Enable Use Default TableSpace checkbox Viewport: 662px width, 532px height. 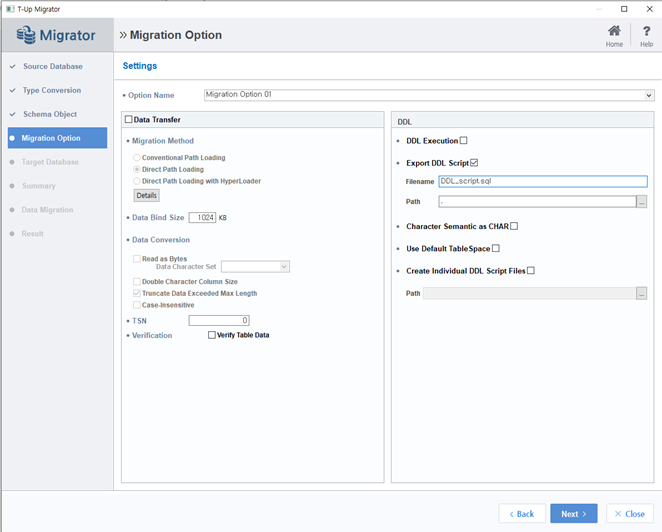pos(496,248)
